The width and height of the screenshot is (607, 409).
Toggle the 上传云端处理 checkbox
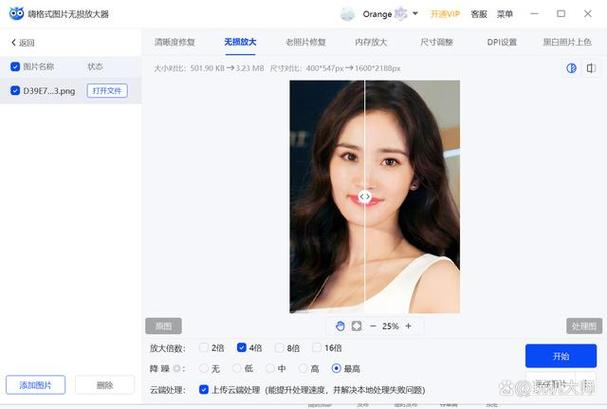pyautogui.click(x=204, y=389)
